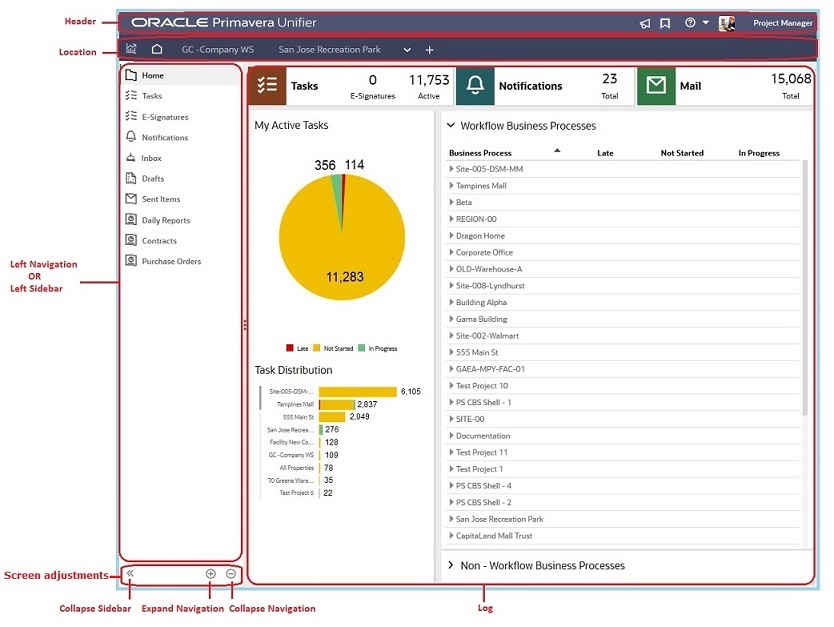Screen dimensions: 834x627
Task: Click the In Progress column header
Action: 759,153
